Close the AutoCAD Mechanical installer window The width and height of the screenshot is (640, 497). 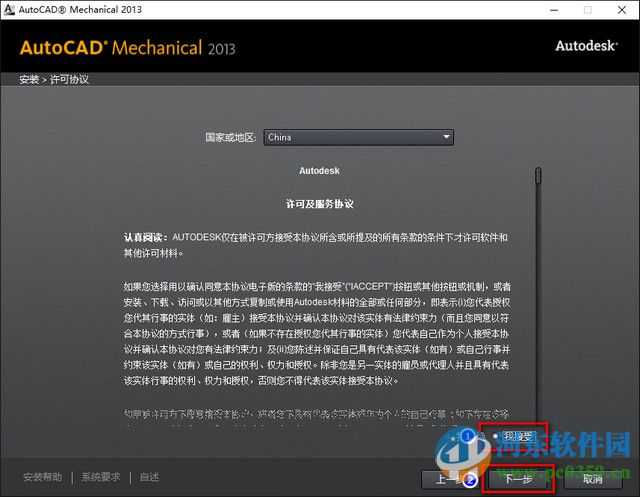click(622, 10)
